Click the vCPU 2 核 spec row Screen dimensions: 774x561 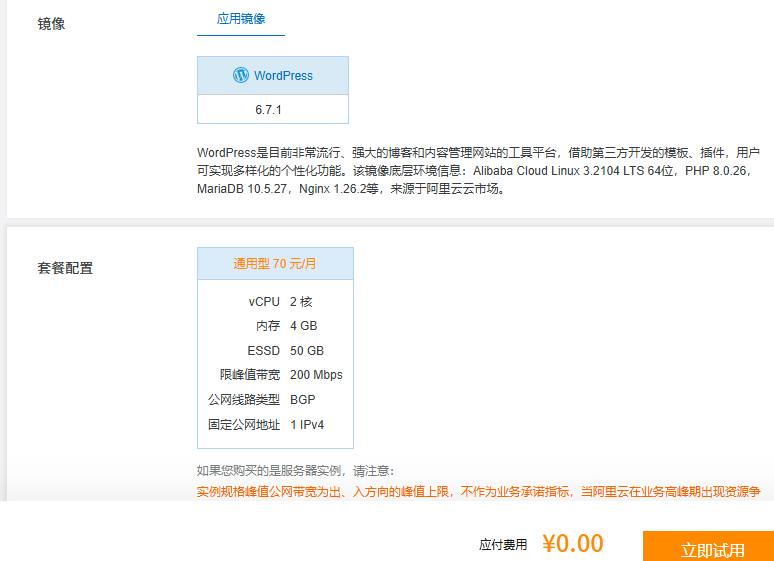click(275, 302)
